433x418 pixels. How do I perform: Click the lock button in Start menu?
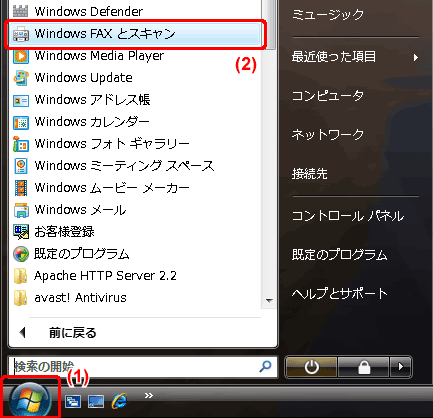pyautogui.click(x=364, y=367)
